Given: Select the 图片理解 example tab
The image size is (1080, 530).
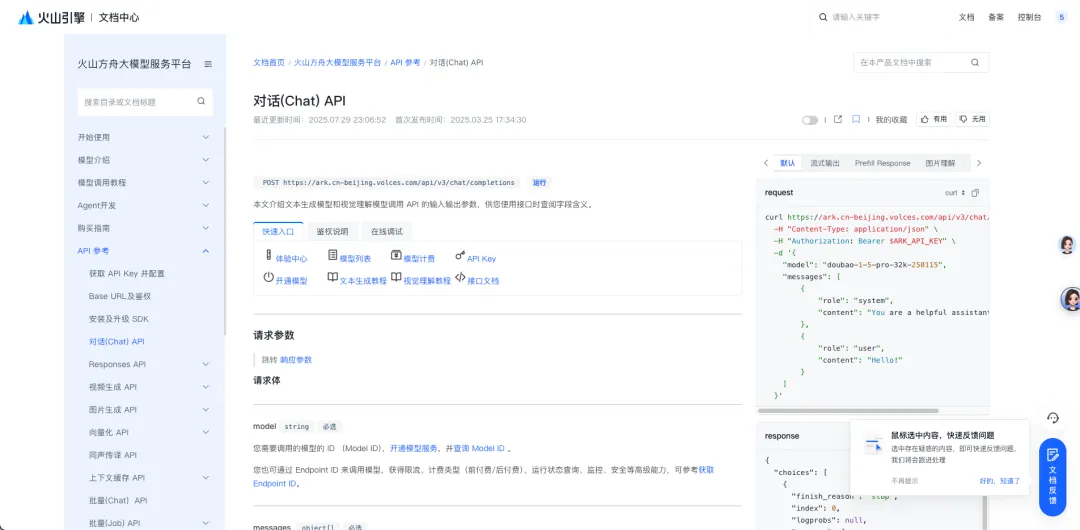Looking at the screenshot, I should click(x=940, y=163).
